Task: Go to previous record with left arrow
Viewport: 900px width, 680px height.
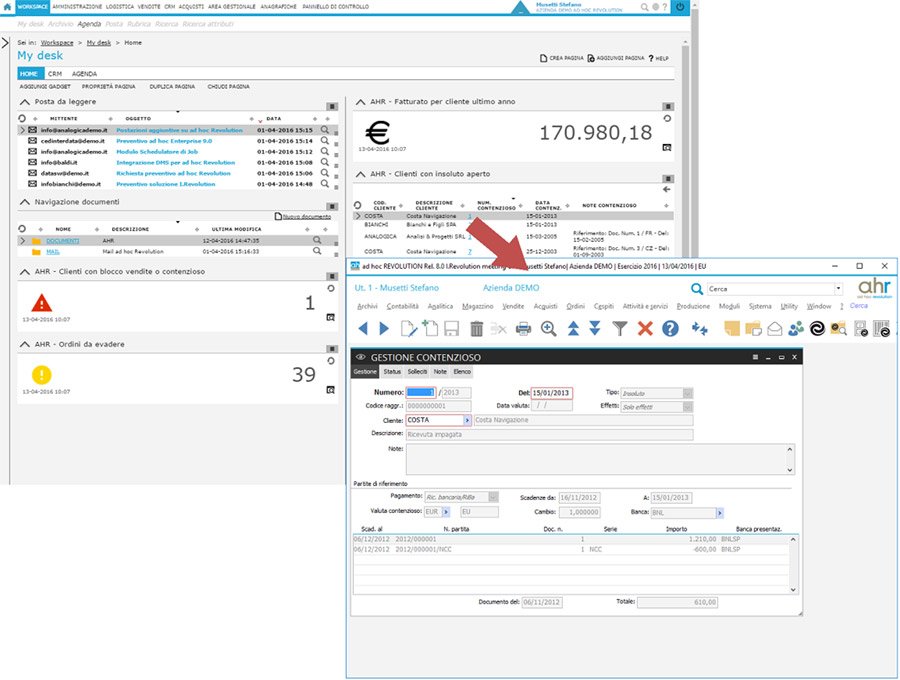Action: coord(363,329)
